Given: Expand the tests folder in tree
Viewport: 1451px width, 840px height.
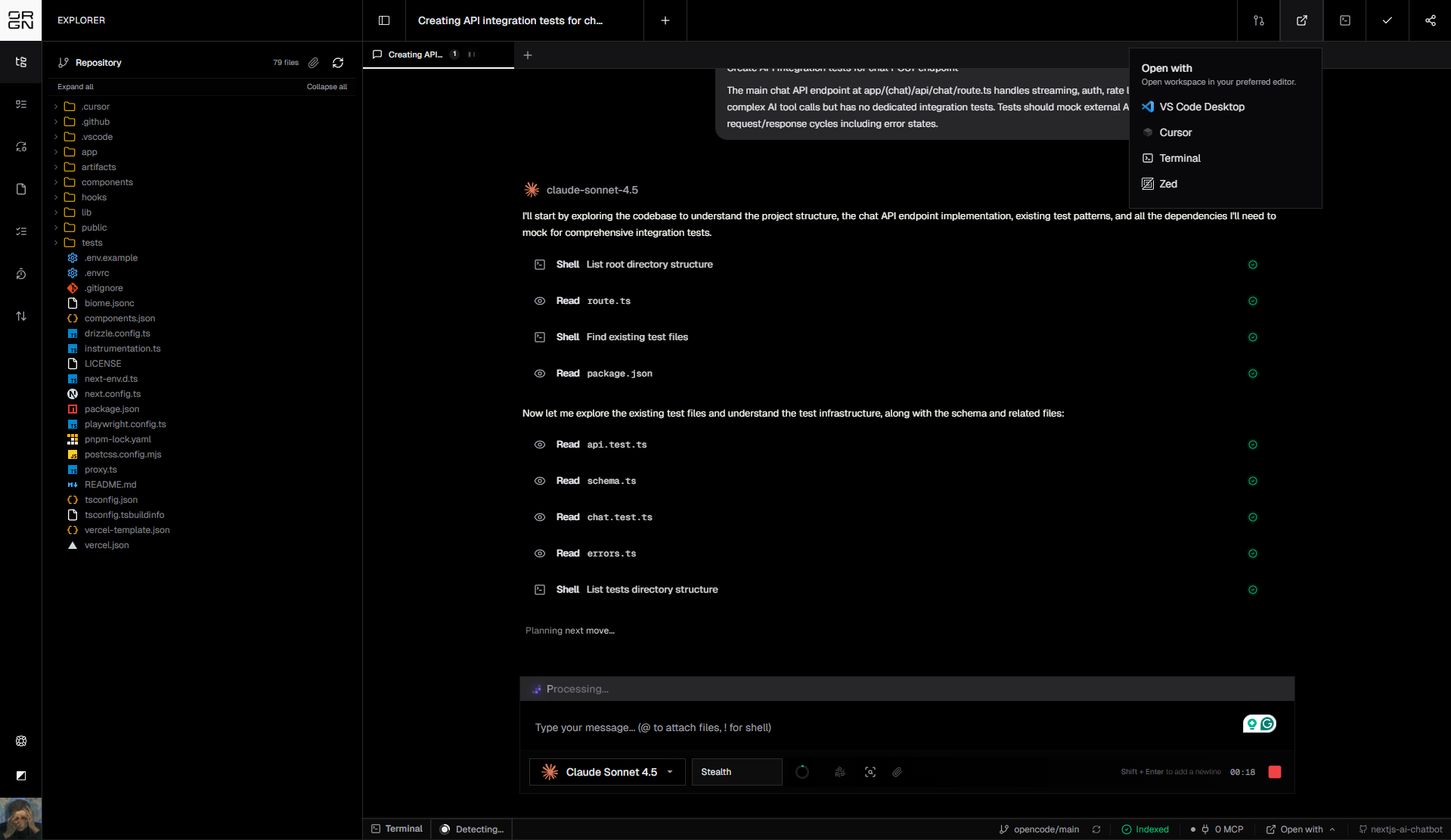Looking at the screenshot, I should [91, 243].
